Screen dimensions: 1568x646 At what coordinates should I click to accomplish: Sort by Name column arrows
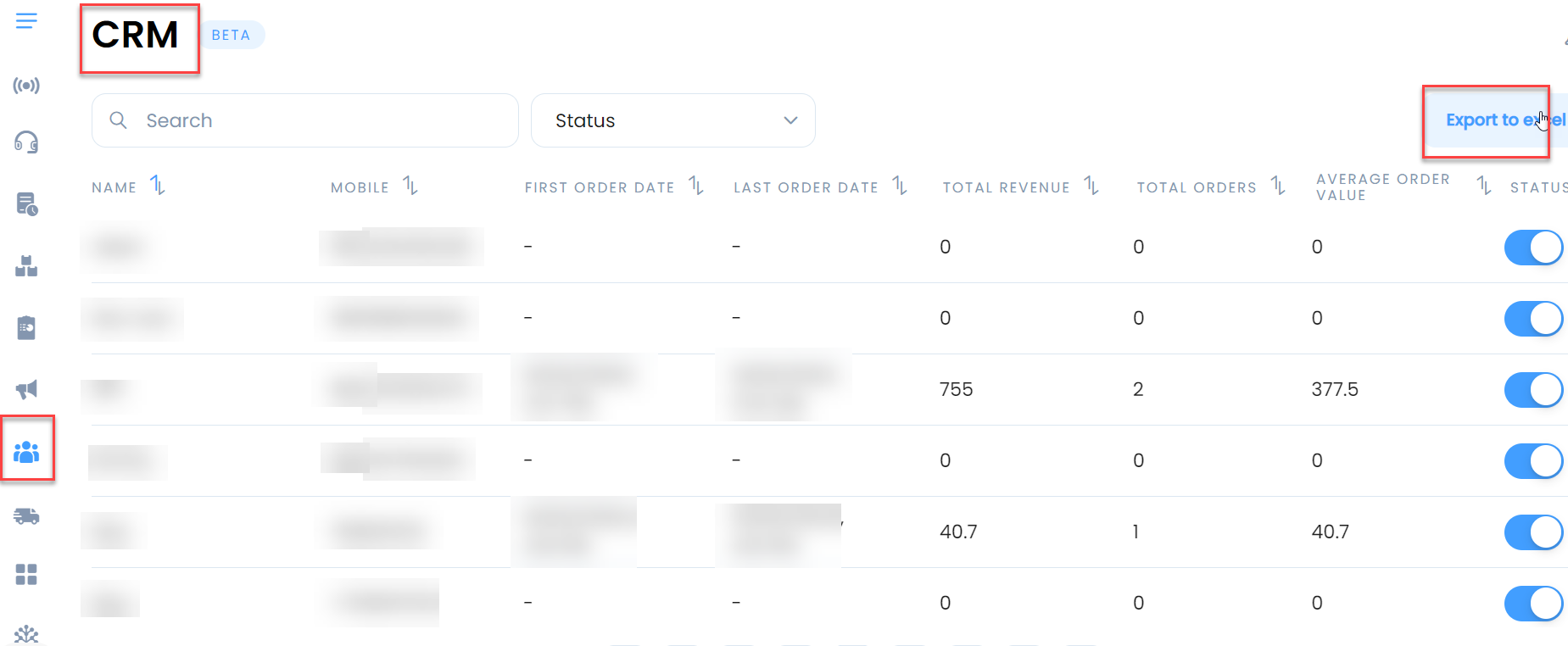point(158,185)
